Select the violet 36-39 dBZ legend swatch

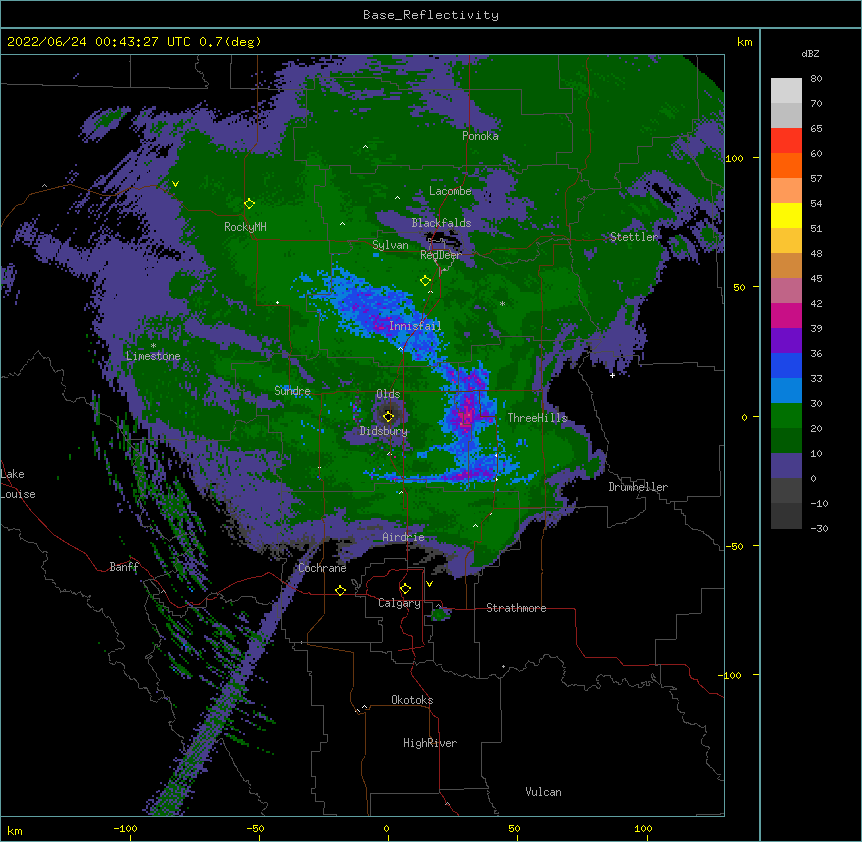pyautogui.click(x=786, y=341)
